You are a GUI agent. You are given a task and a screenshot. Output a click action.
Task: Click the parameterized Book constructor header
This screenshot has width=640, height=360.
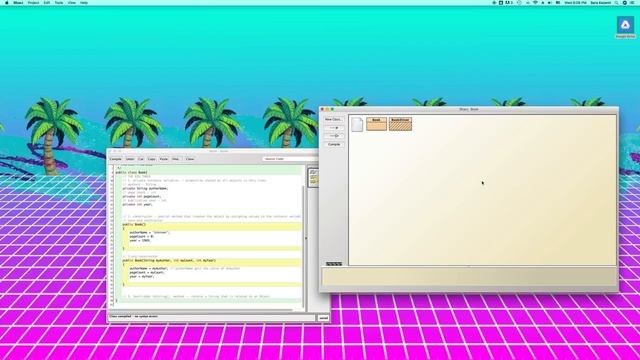[169, 260]
